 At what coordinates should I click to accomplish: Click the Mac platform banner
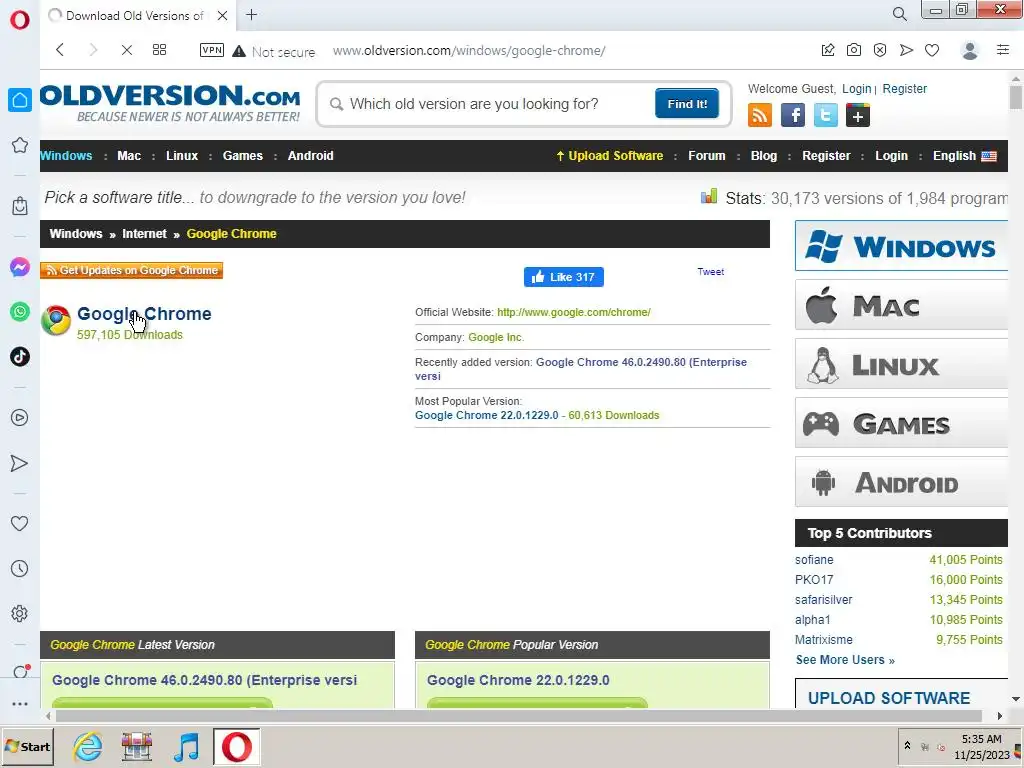click(901, 305)
